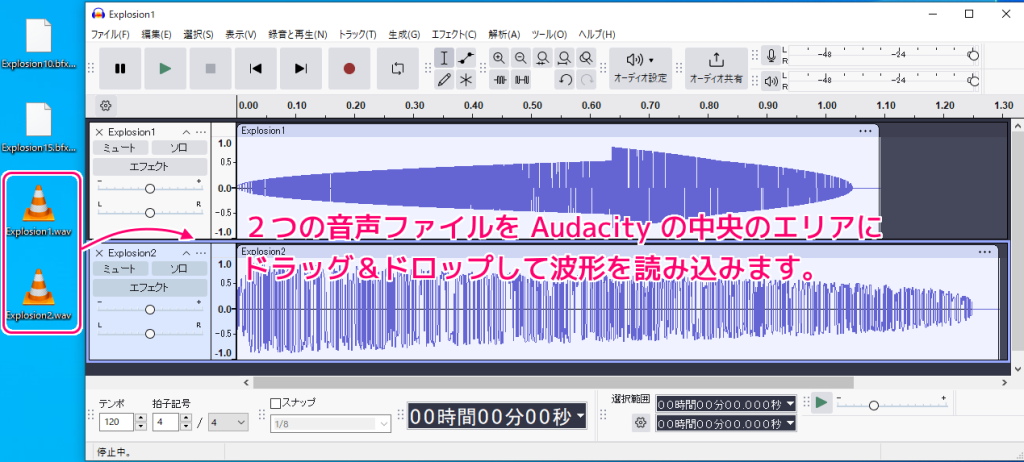Image resolution: width=1024 pixels, height=462 pixels.
Task: Open timeline options gear icon
Action: [x=106, y=105]
